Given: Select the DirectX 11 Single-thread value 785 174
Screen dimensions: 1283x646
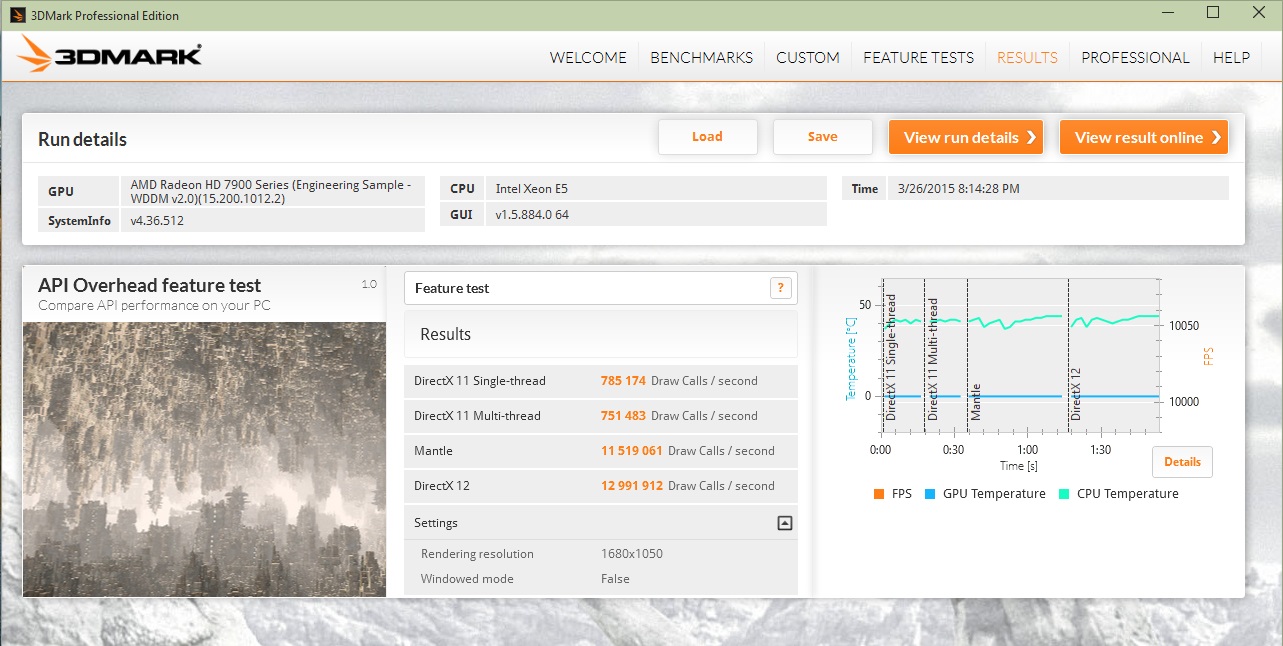Looking at the screenshot, I should (623, 381).
